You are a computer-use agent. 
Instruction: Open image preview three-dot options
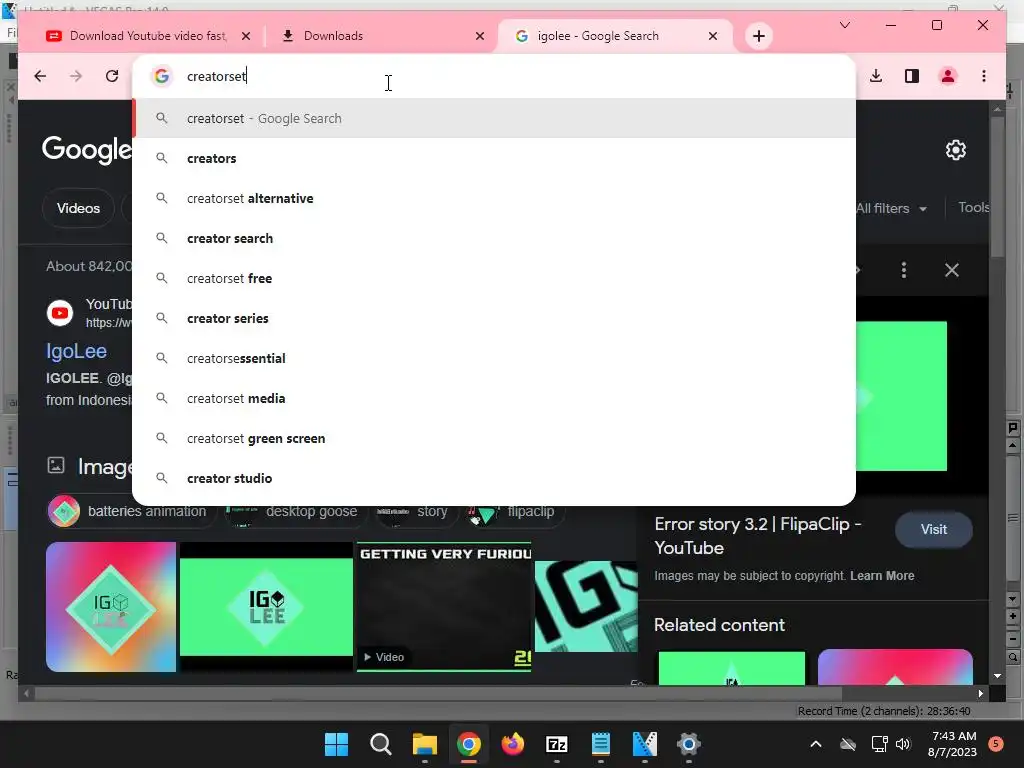(904, 270)
